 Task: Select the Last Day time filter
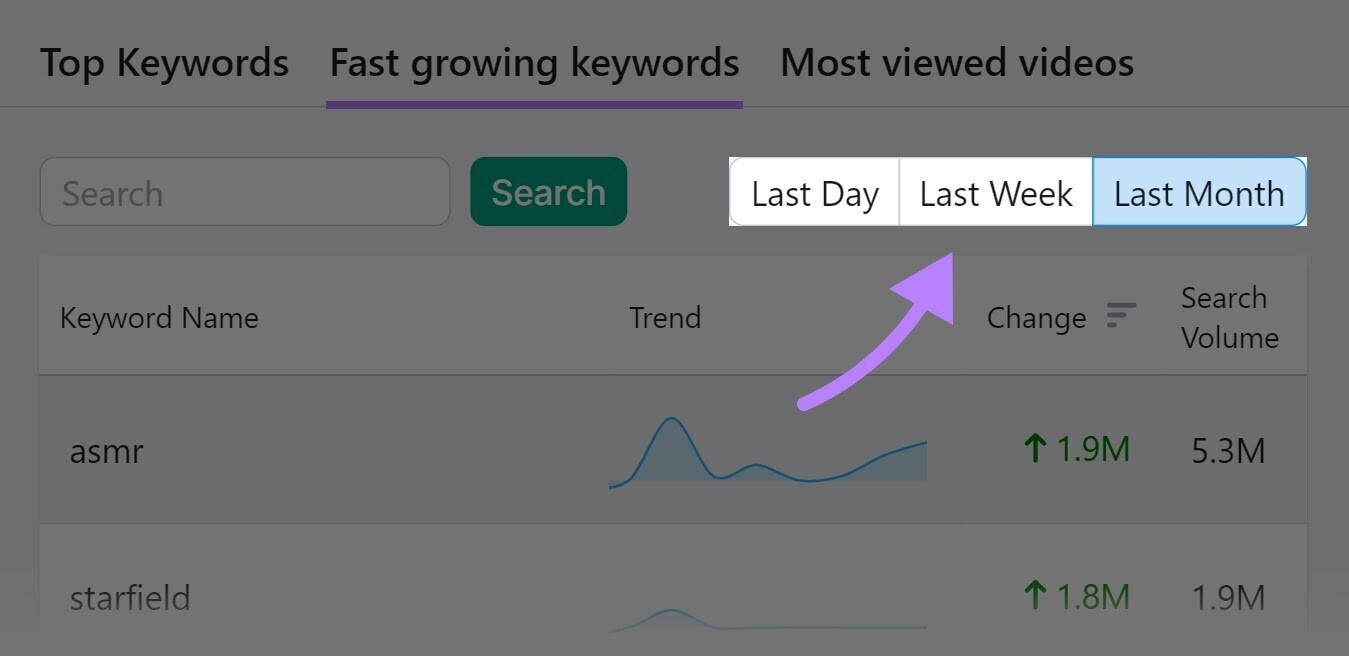tap(814, 193)
